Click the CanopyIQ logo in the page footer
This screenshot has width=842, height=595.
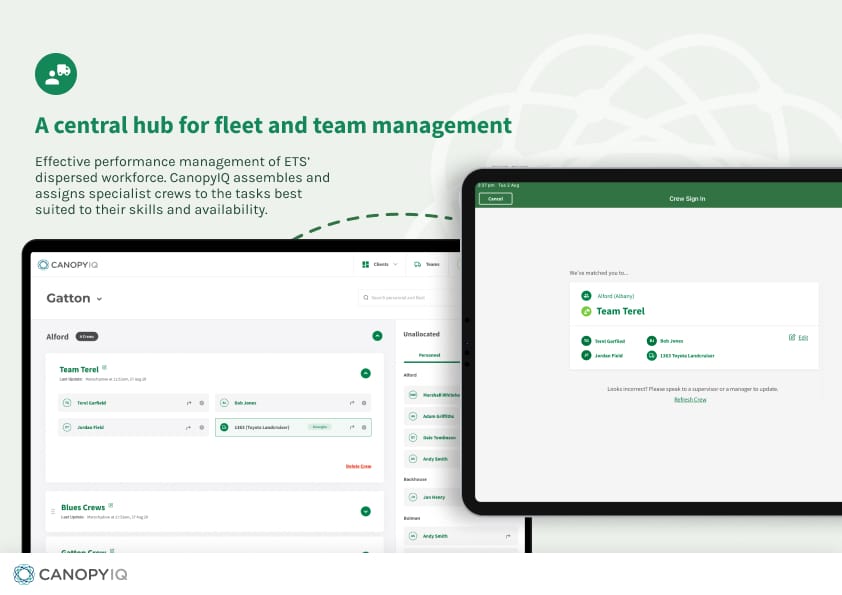click(x=70, y=575)
